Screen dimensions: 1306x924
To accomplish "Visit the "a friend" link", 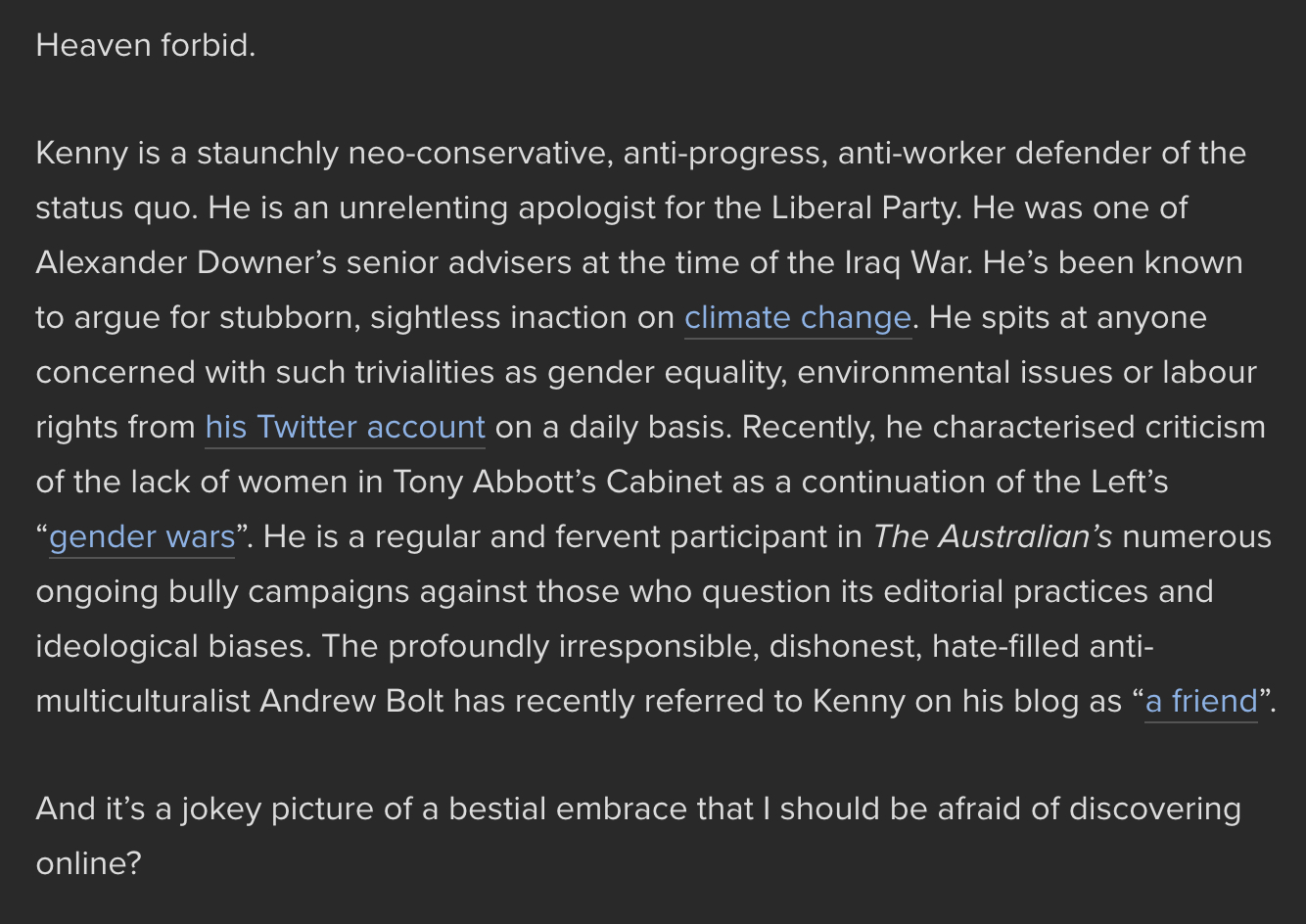I will tap(1200, 702).
